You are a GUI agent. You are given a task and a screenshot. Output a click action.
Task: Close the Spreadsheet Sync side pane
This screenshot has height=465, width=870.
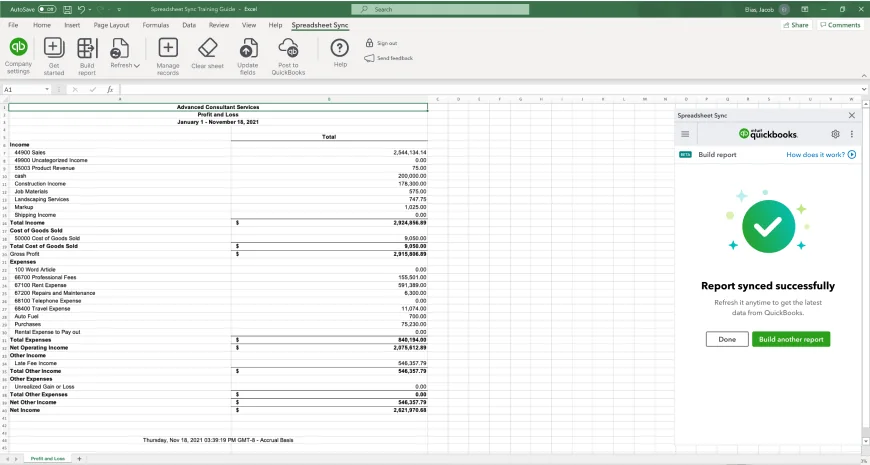click(x=852, y=115)
